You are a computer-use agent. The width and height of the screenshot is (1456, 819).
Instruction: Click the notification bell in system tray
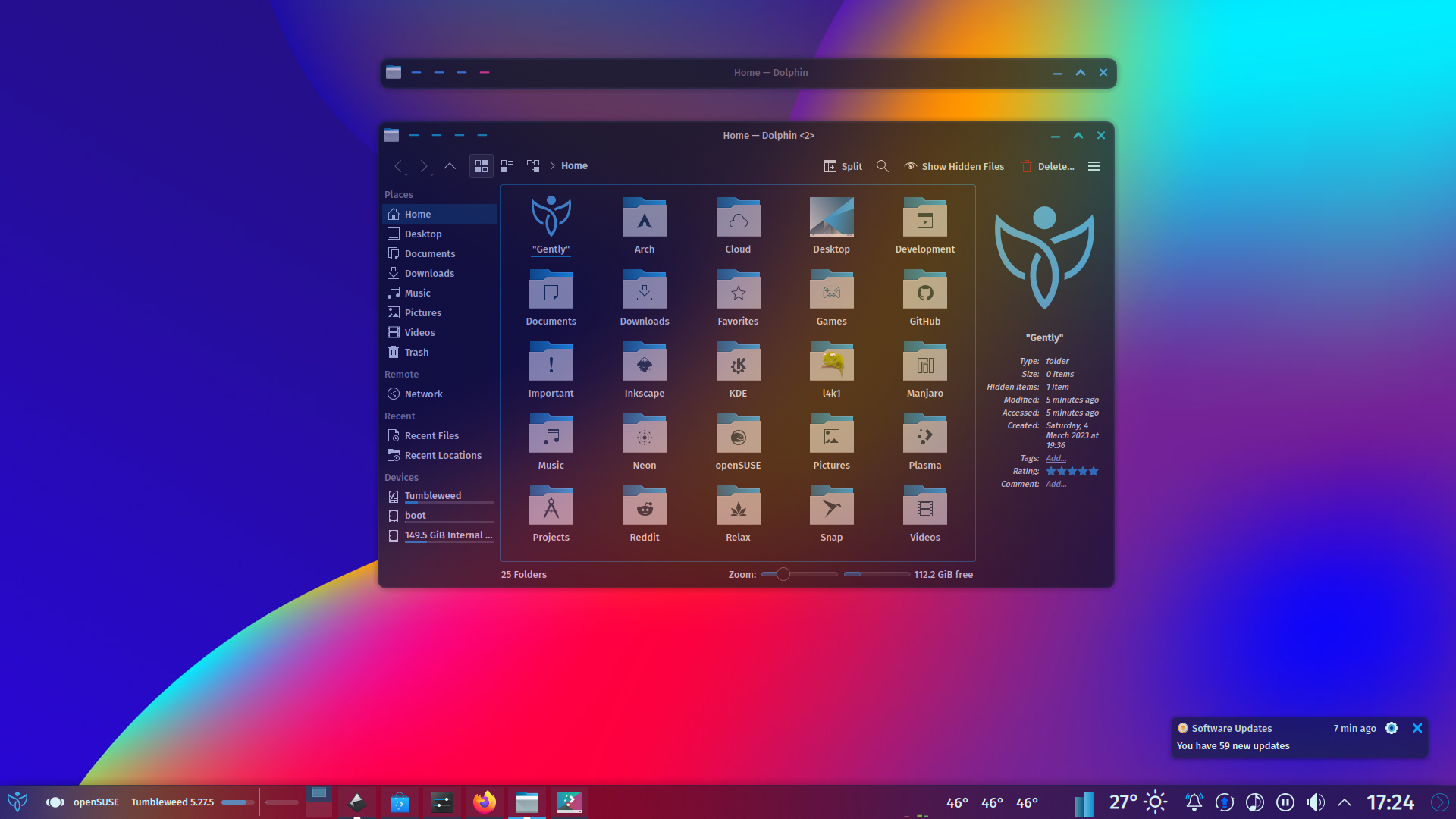[x=1194, y=802]
